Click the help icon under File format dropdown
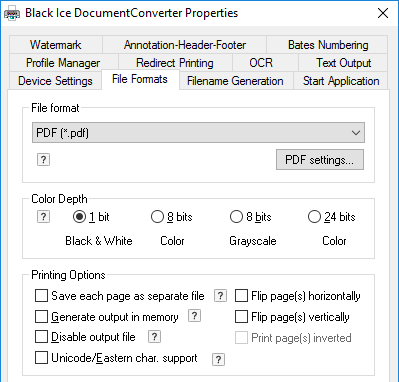 pos(43,160)
